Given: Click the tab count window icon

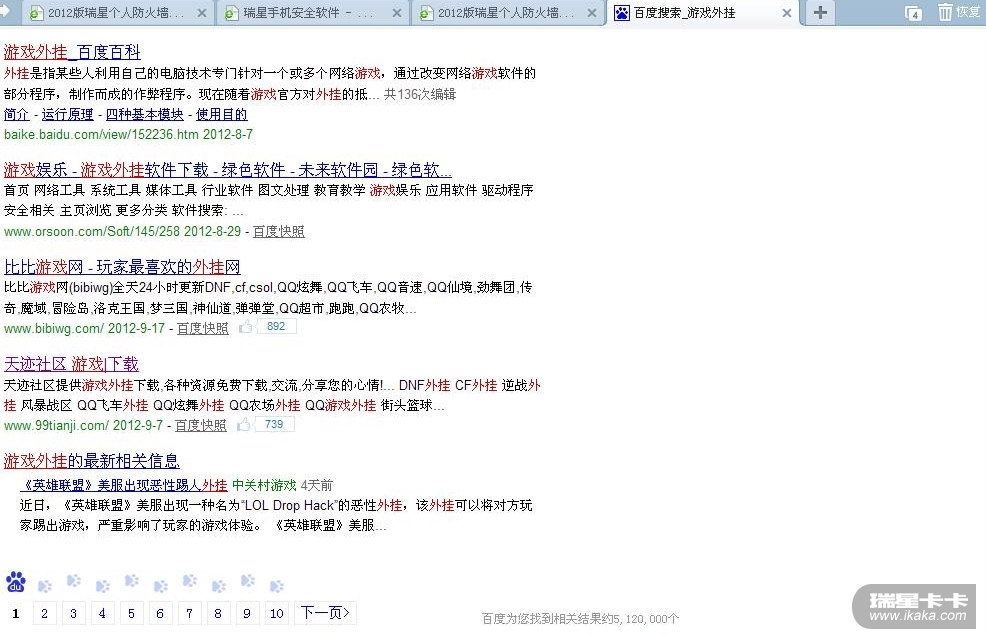Looking at the screenshot, I should tap(913, 13).
